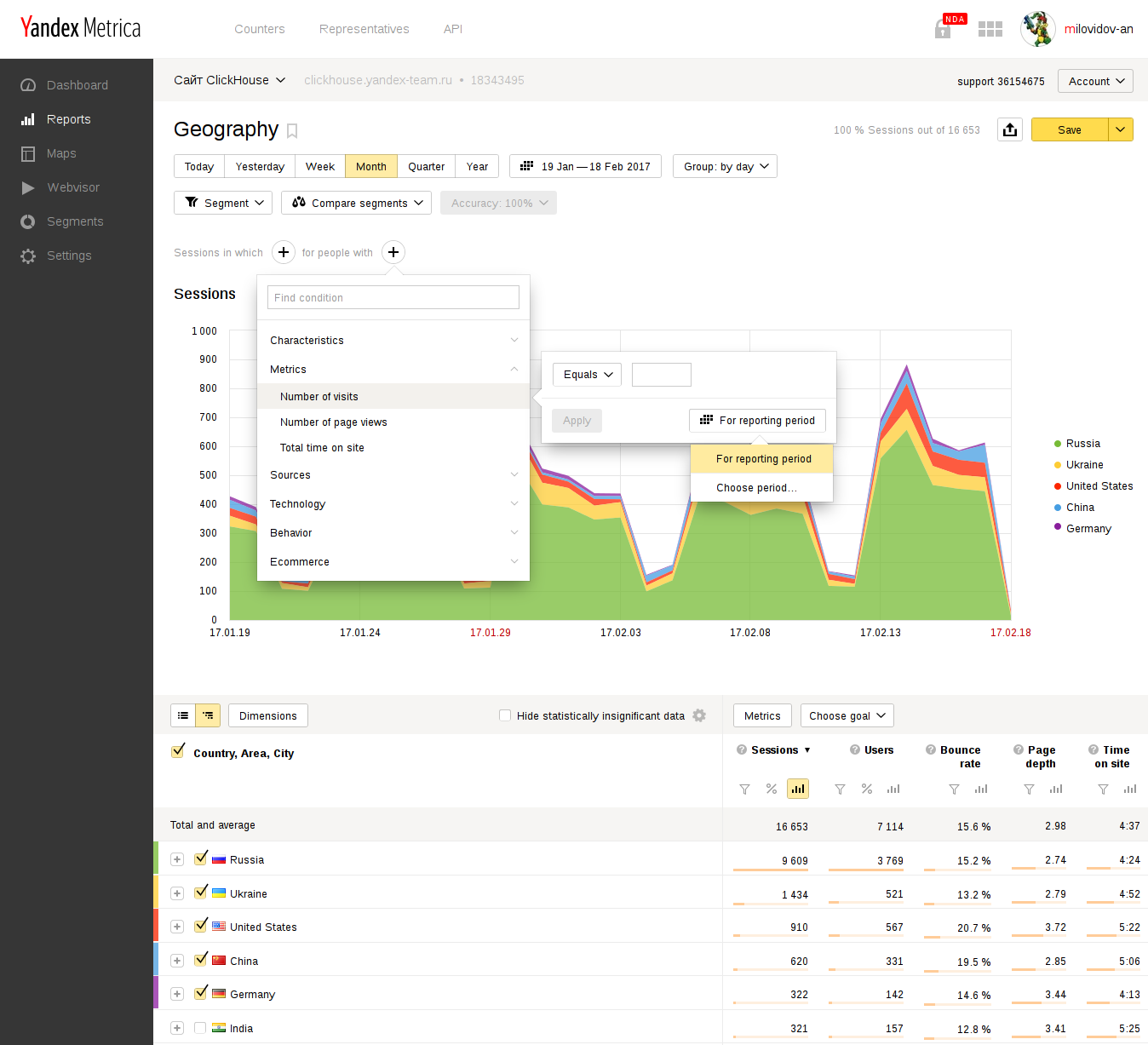Click the Dimensions button
This screenshot has height=1045, width=1148.
[267, 715]
